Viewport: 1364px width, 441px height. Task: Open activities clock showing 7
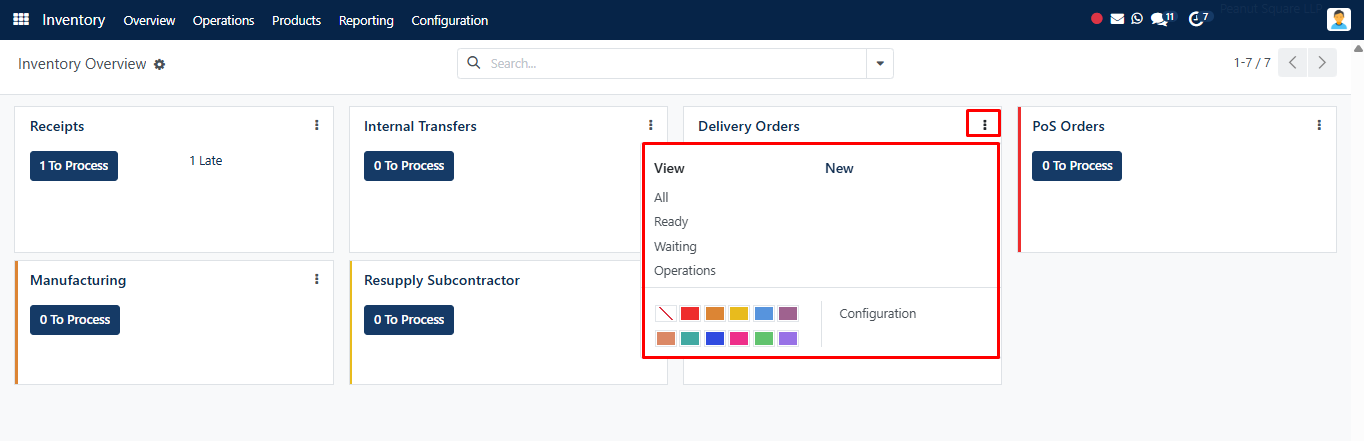coord(1199,18)
